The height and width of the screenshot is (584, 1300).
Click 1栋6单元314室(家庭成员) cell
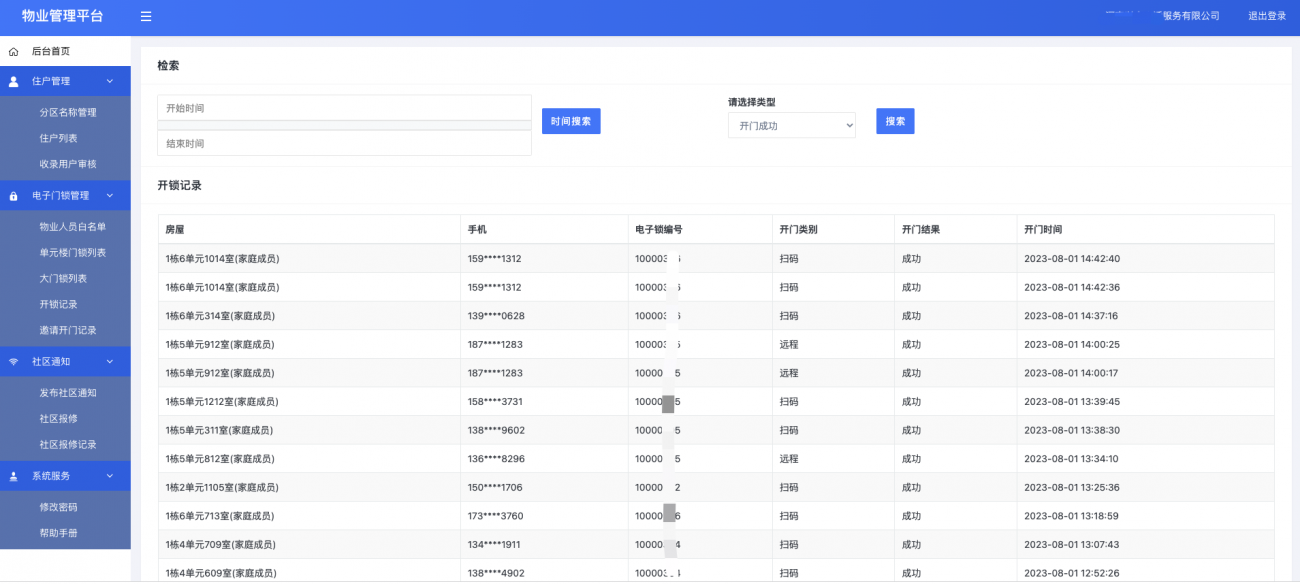309,316
